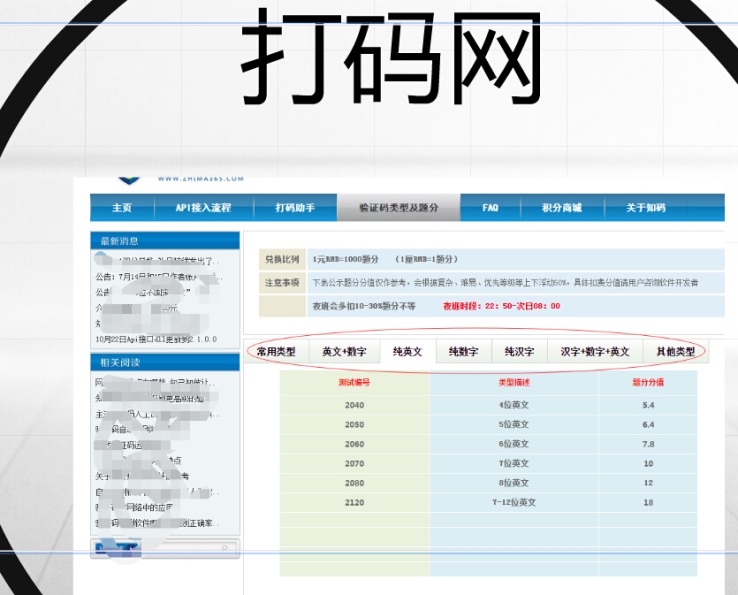Select test number 2070 cell
This screenshot has height=595, width=738.
pos(354,464)
